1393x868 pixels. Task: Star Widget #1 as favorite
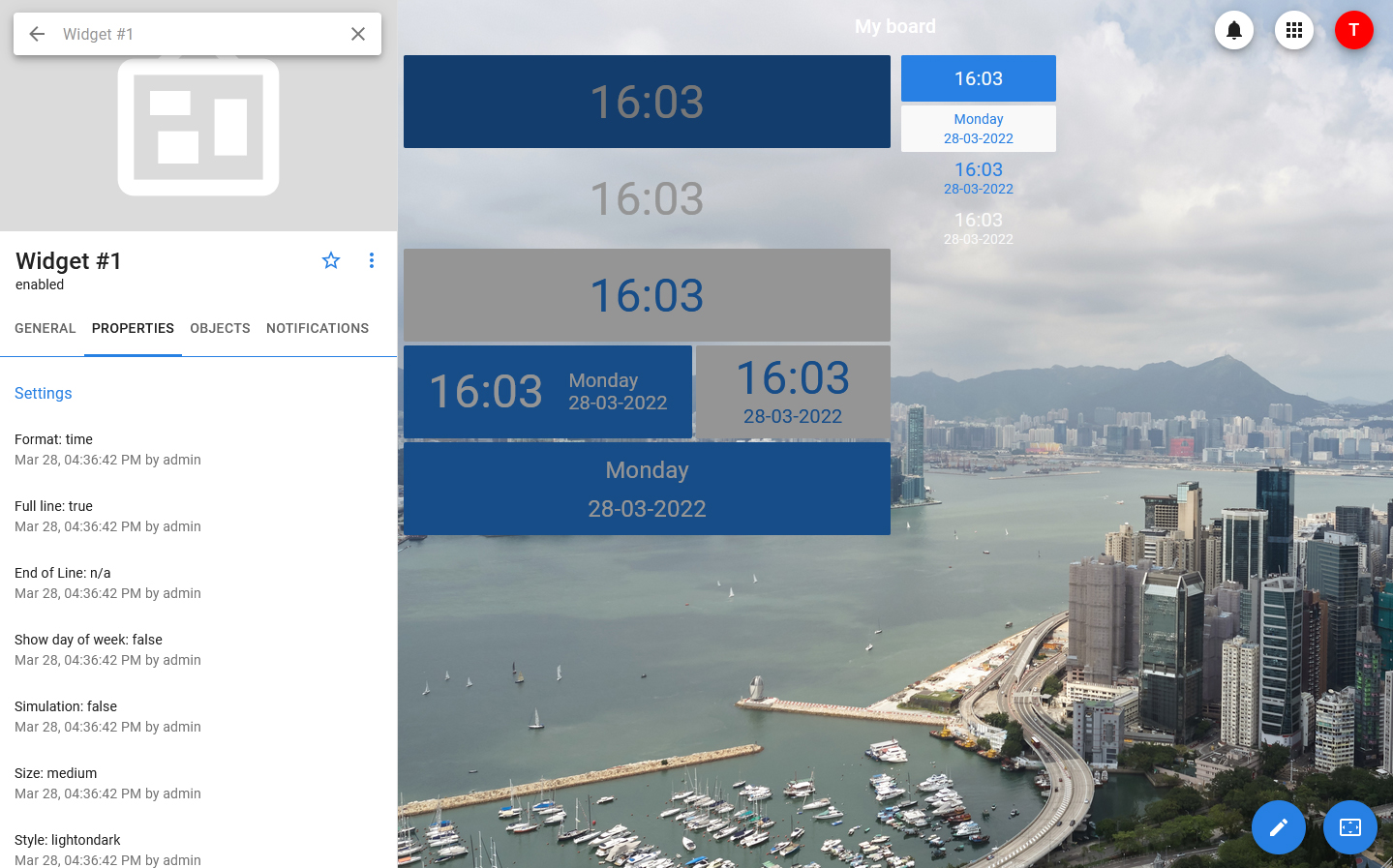point(331,260)
